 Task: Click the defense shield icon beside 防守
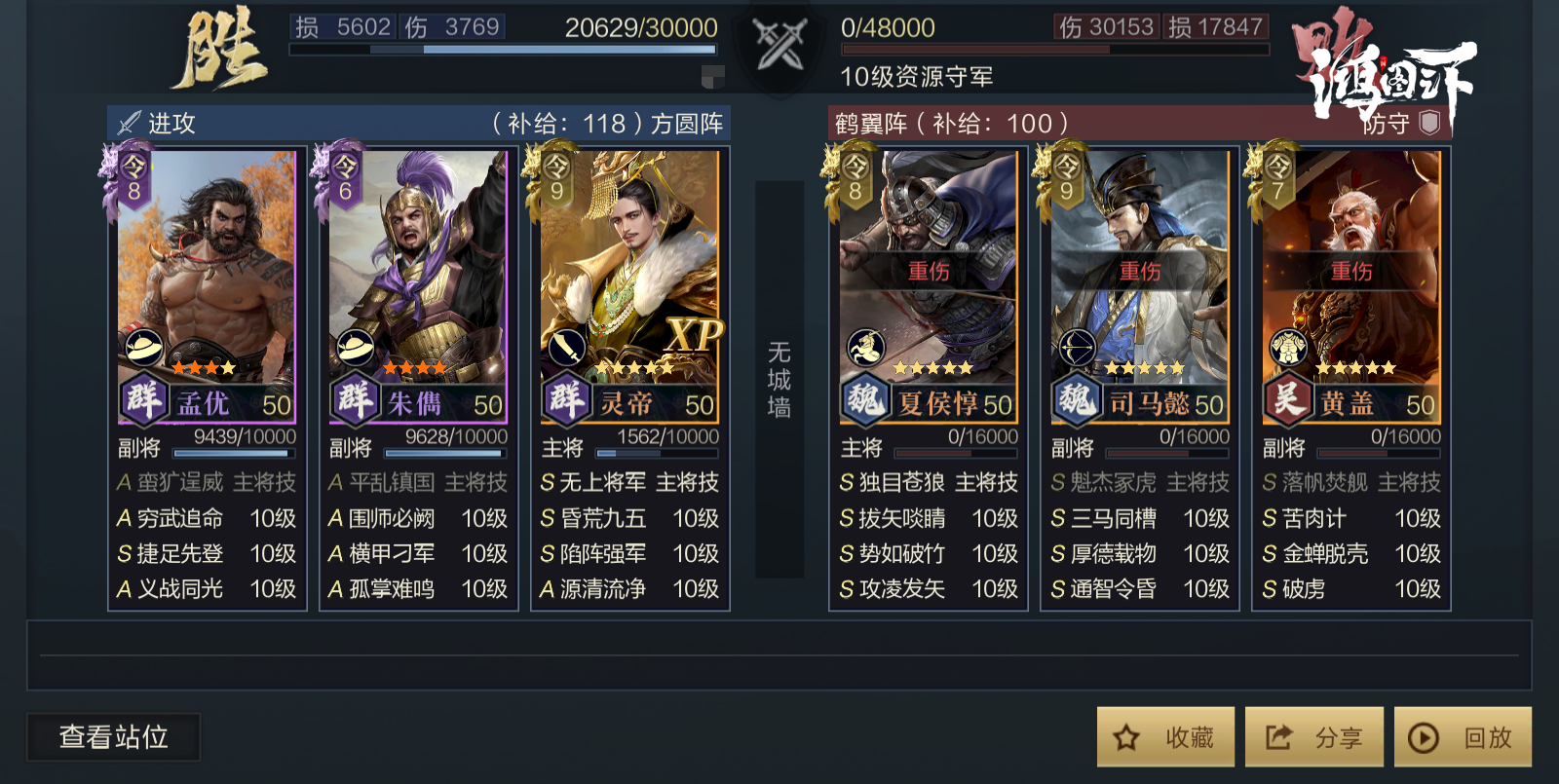click(x=1430, y=123)
